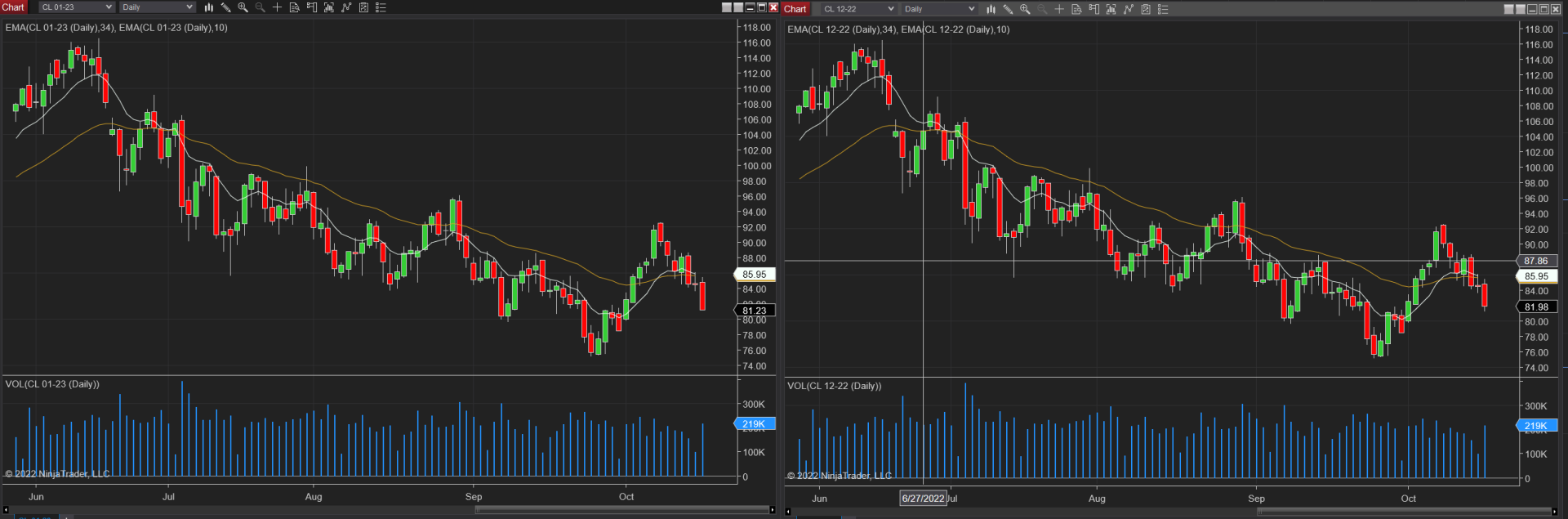
Task: Open bar type selector in CL 12-22 chart
Action: tap(991, 9)
